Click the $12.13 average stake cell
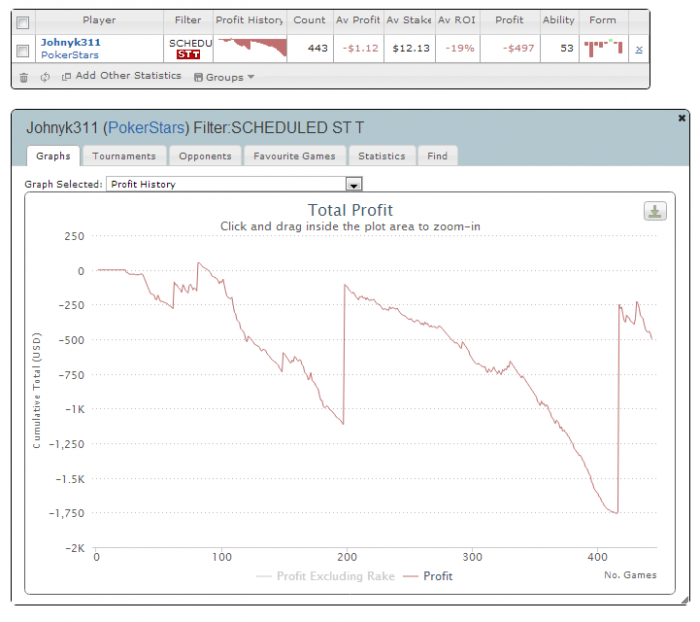Viewport: 700px width, 622px height. tap(411, 48)
